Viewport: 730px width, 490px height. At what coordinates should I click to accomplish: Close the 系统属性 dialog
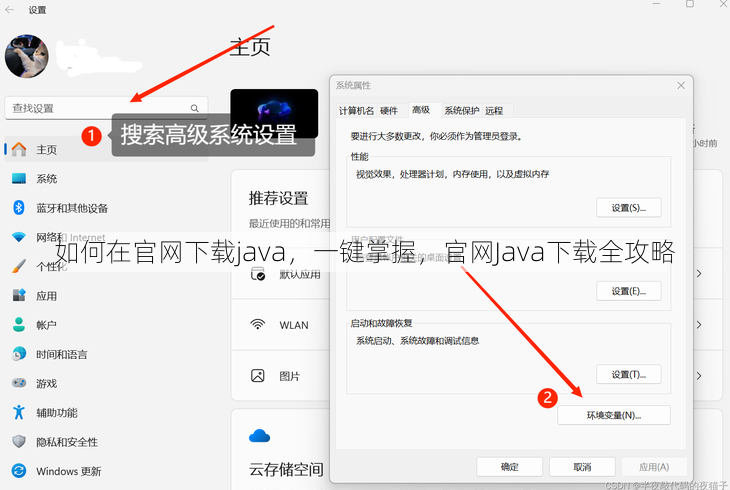pyautogui.click(x=681, y=85)
